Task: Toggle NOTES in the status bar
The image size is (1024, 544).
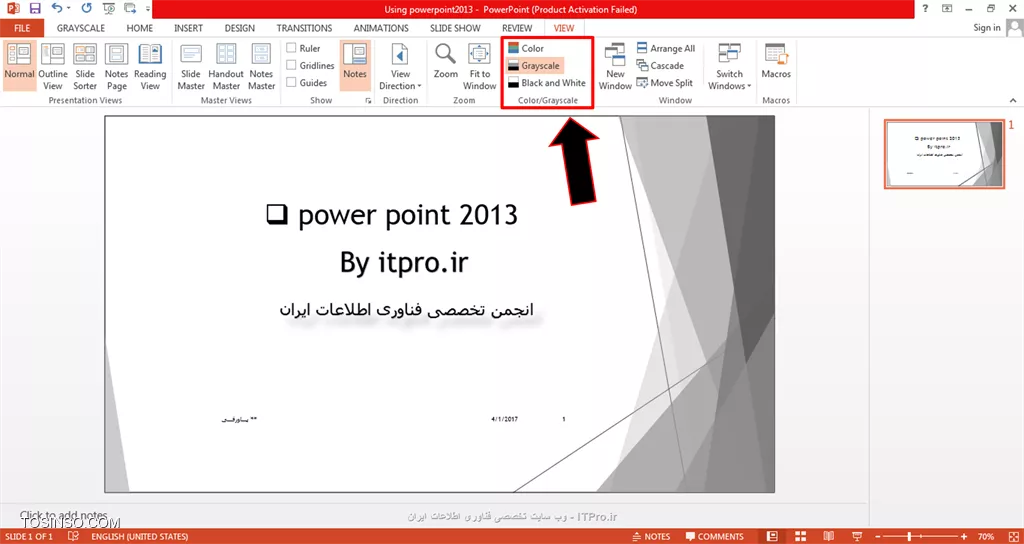Action: (652, 536)
